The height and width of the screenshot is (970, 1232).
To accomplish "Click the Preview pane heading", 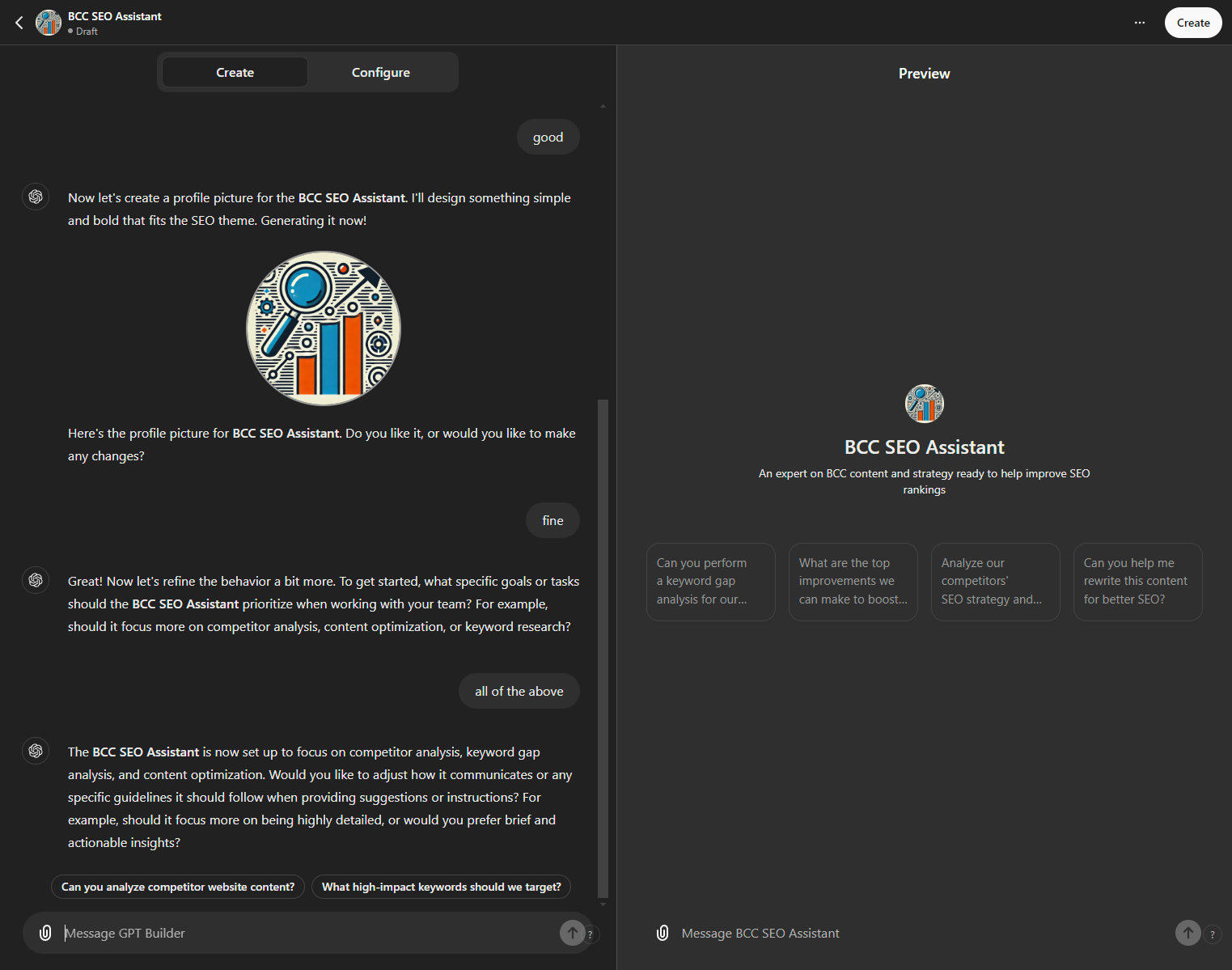I will click(x=925, y=74).
